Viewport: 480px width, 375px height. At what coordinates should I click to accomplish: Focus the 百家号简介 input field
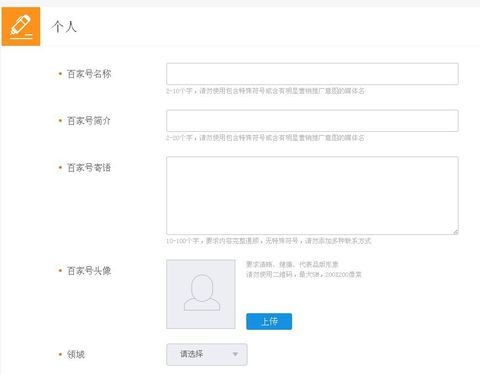pyautogui.click(x=312, y=120)
